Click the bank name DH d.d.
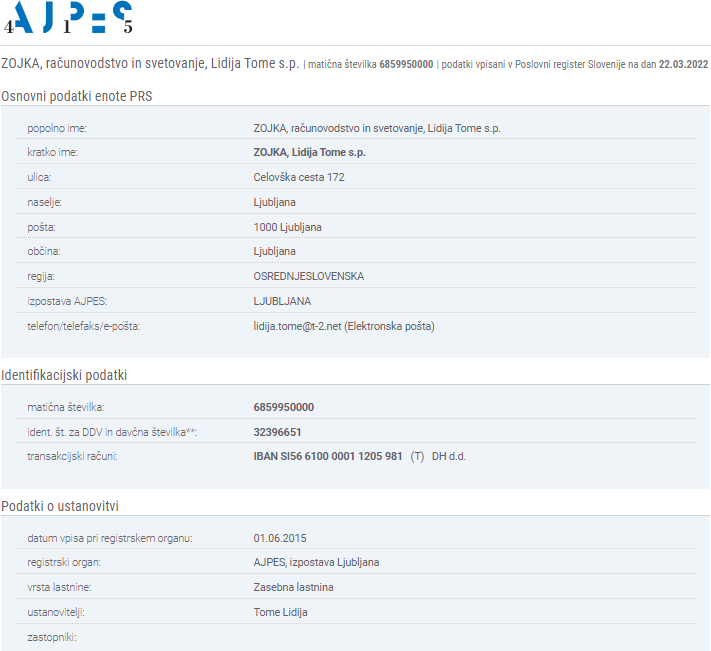This screenshot has height=651, width=711. tap(449, 456)
